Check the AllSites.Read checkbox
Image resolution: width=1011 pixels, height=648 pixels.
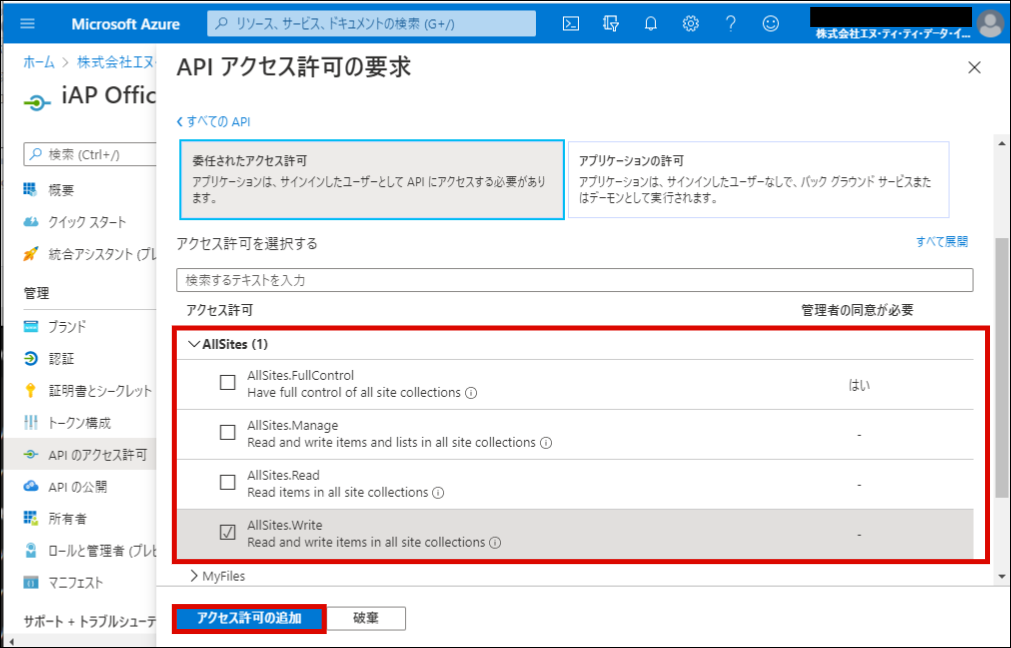coord(228,482)
